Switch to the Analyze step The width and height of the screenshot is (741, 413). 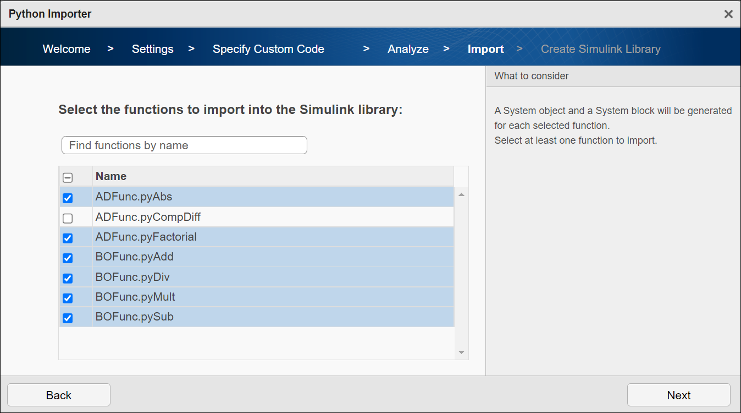point(408,49)
